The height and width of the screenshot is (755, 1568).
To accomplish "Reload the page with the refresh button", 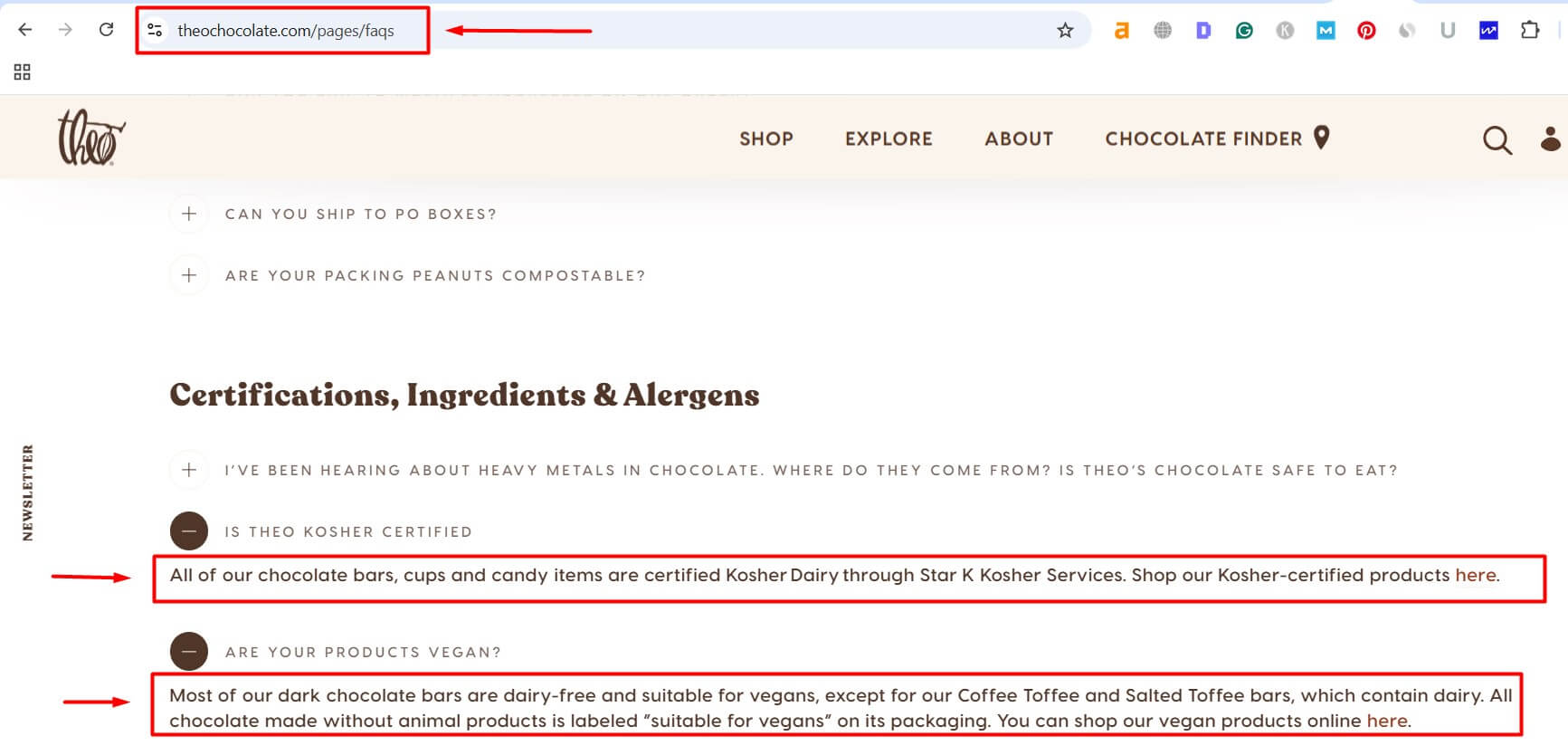I will 106,30.
